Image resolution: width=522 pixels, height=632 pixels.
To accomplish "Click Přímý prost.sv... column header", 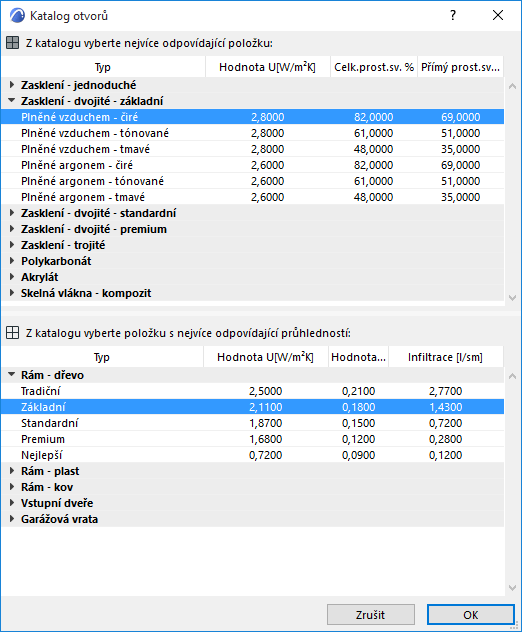I will 460,67.
